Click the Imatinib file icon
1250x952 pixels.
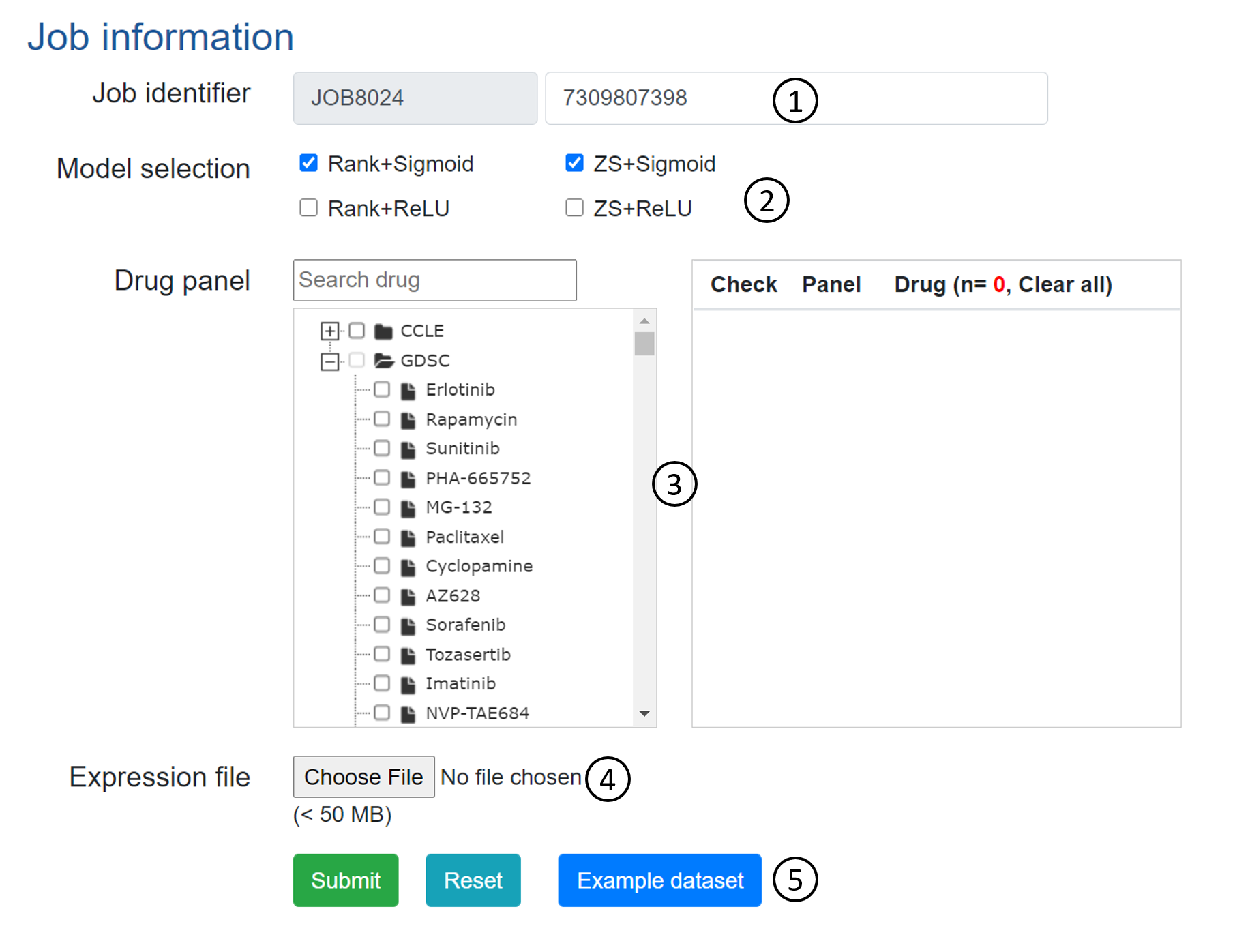(408, 685)
